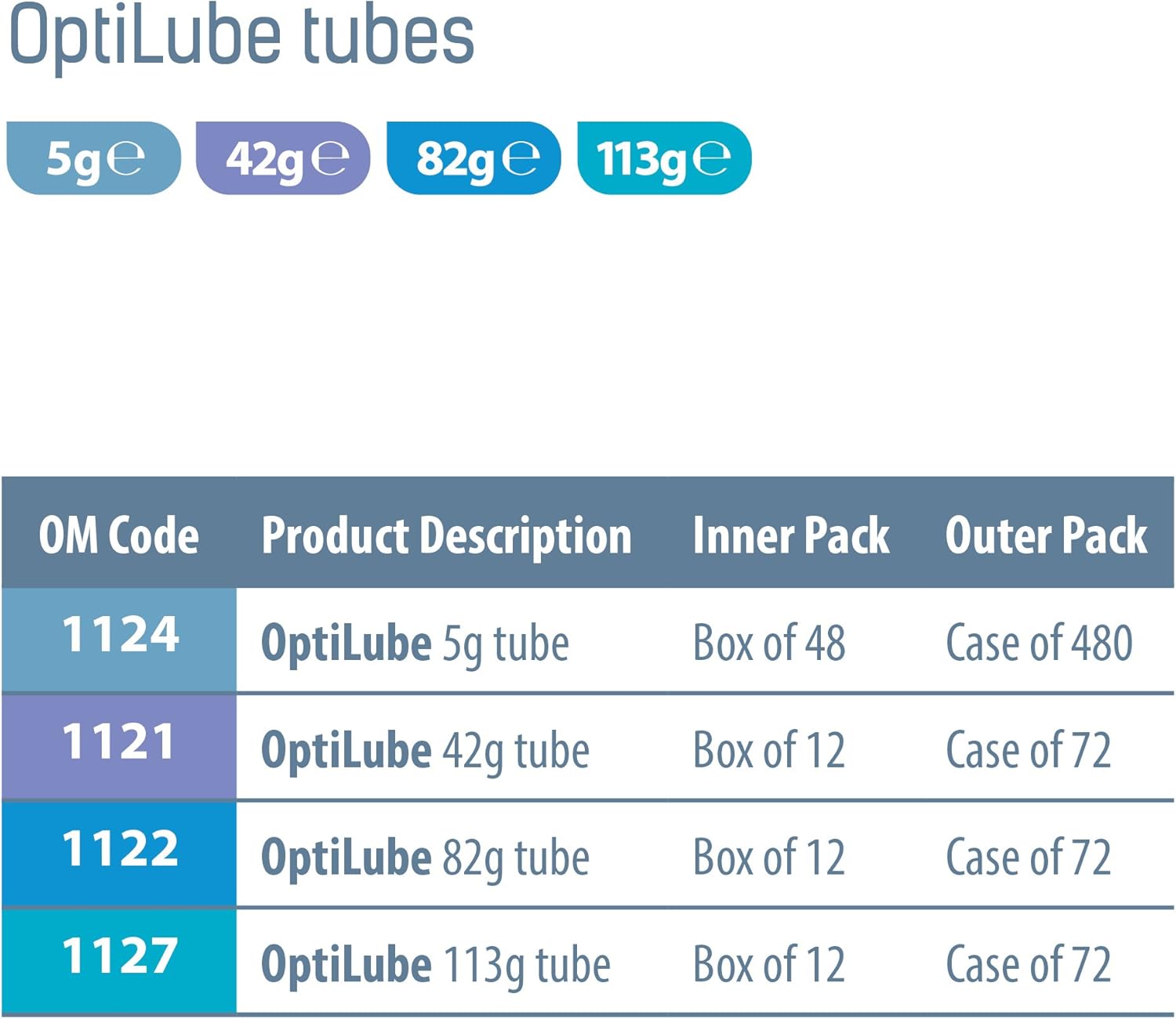Select the OptiLube 42g tube description
Screen dimensions: 1176x1019
pos(425,751)
